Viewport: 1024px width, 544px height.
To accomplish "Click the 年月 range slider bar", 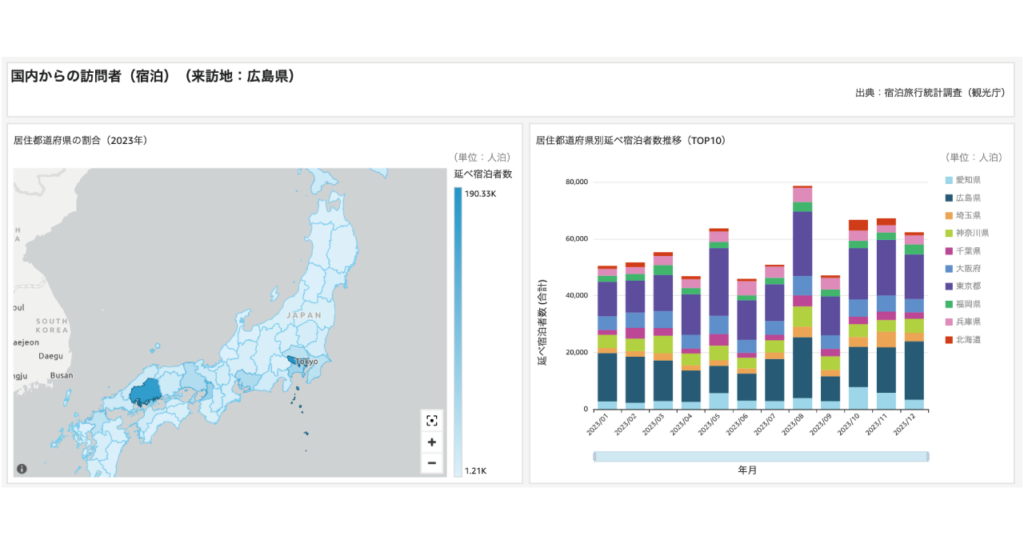I will pyautogui.click(x=761, y=456).
